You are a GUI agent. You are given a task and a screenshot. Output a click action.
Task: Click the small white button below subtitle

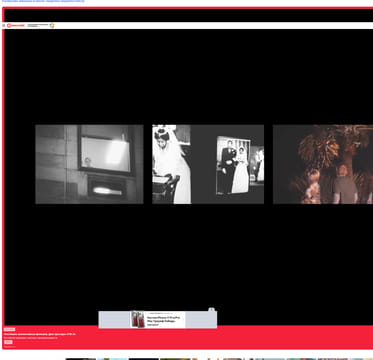click(8, 342)
